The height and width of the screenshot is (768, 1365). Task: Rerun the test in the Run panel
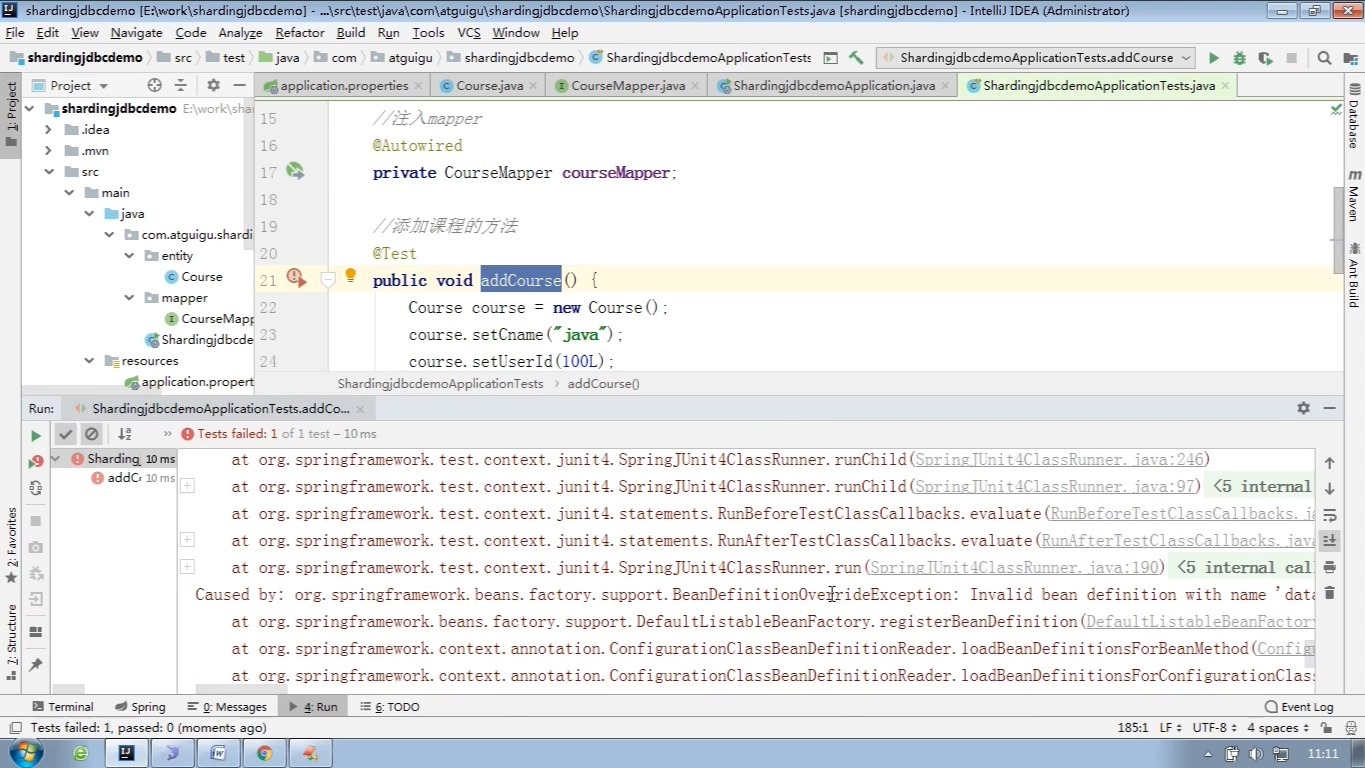click(x=36, y=435)
